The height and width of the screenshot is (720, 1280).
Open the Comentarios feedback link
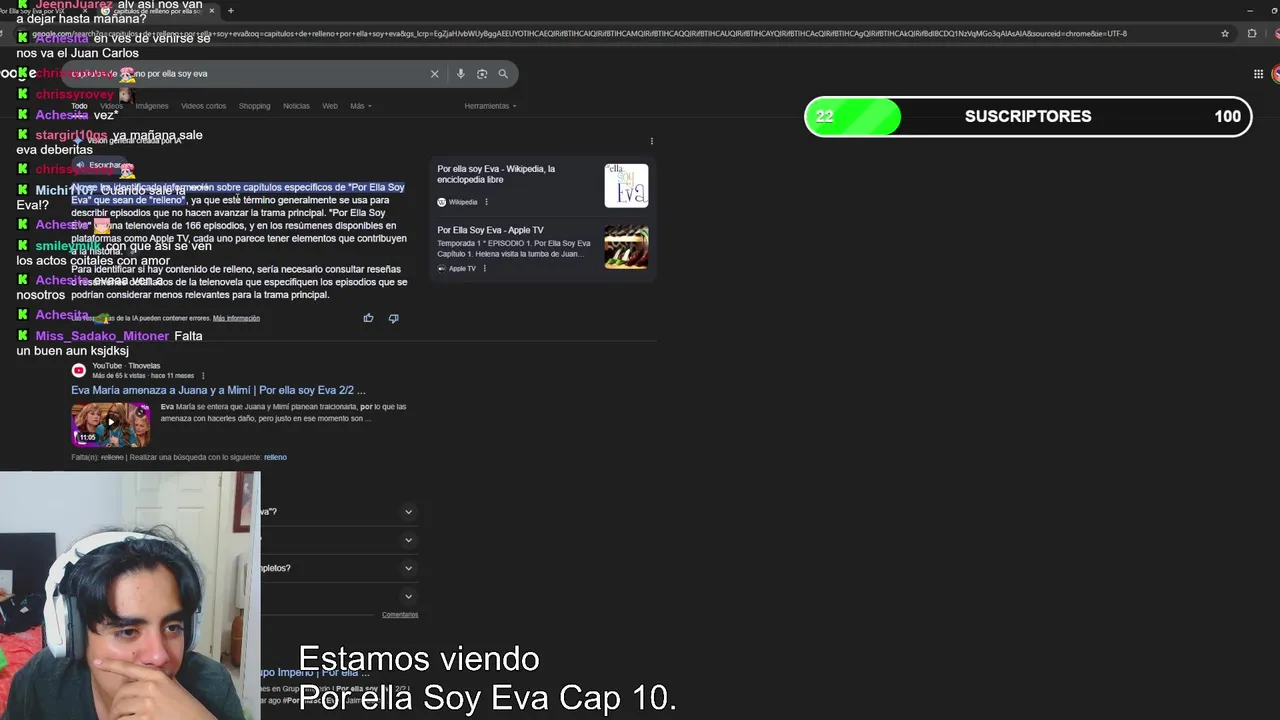tap(400, 615)
